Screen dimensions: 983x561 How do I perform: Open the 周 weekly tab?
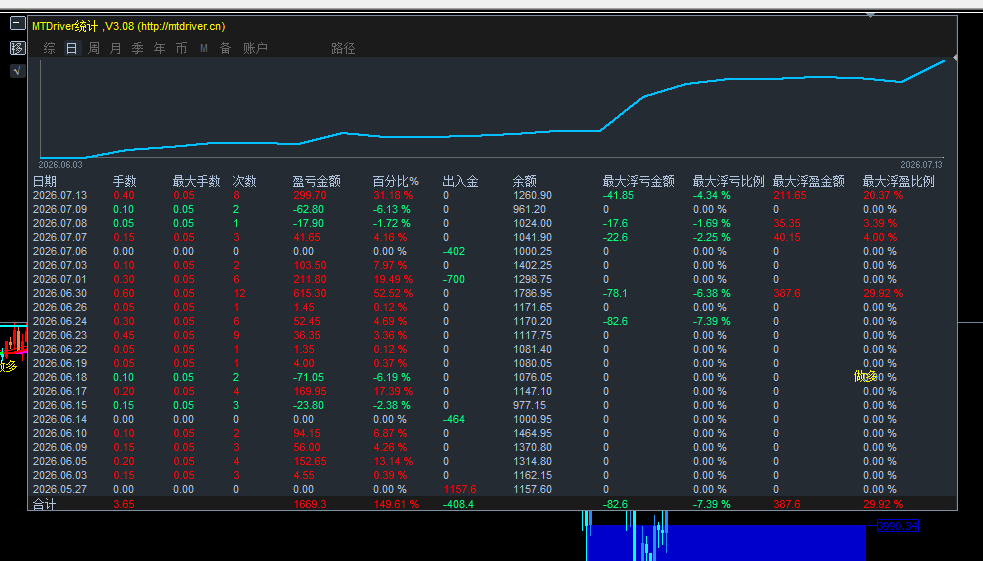point(94,48)
